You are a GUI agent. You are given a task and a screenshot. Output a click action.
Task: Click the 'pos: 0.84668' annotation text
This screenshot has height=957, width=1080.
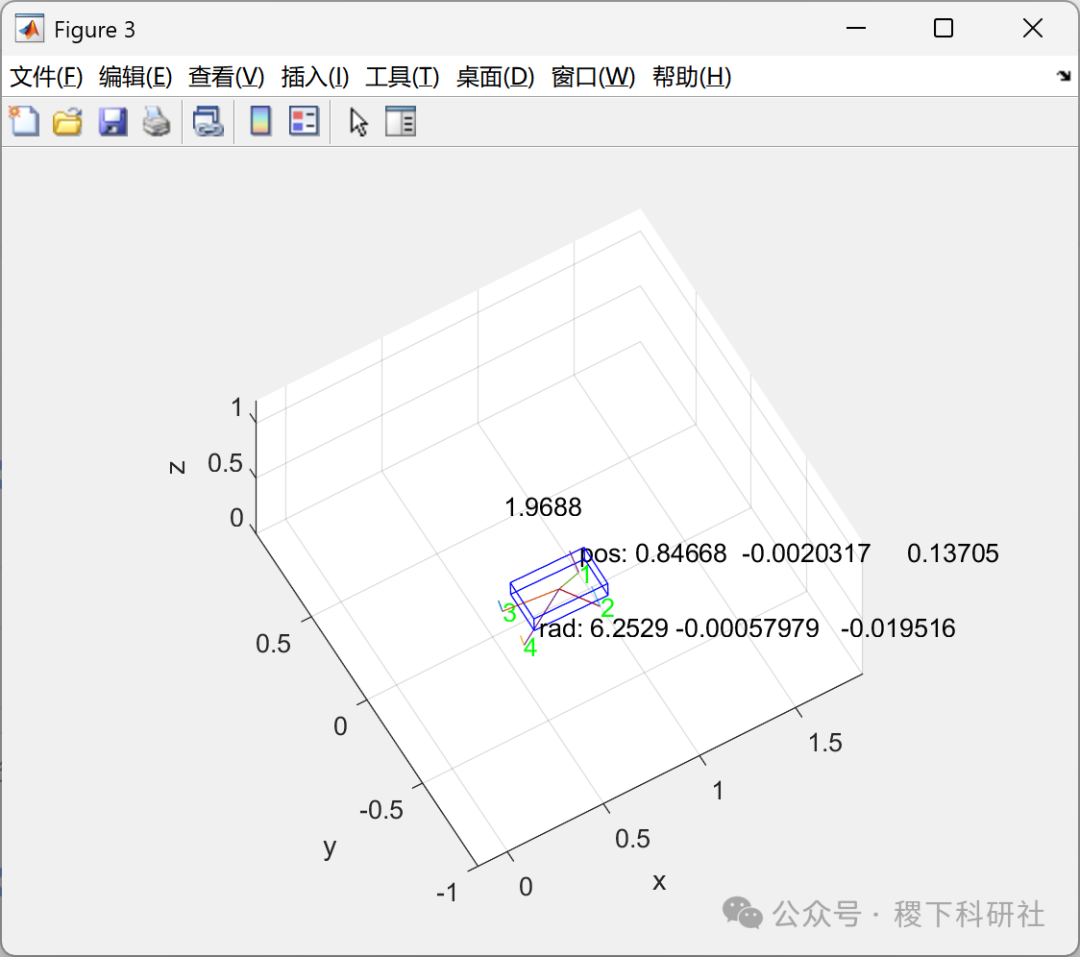pyautogui.click(x=653, y=554)
